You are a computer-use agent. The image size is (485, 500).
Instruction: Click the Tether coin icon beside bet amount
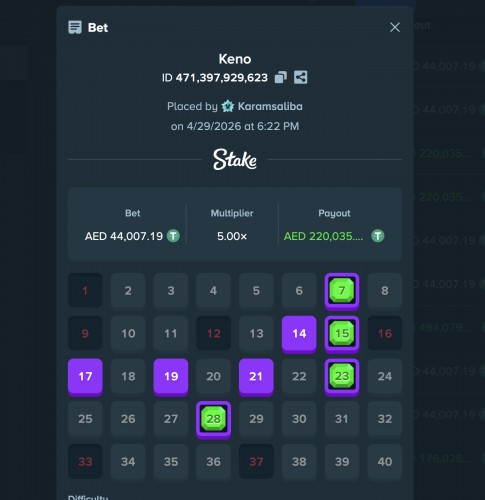pyautogui.click(x=173, y=236)
